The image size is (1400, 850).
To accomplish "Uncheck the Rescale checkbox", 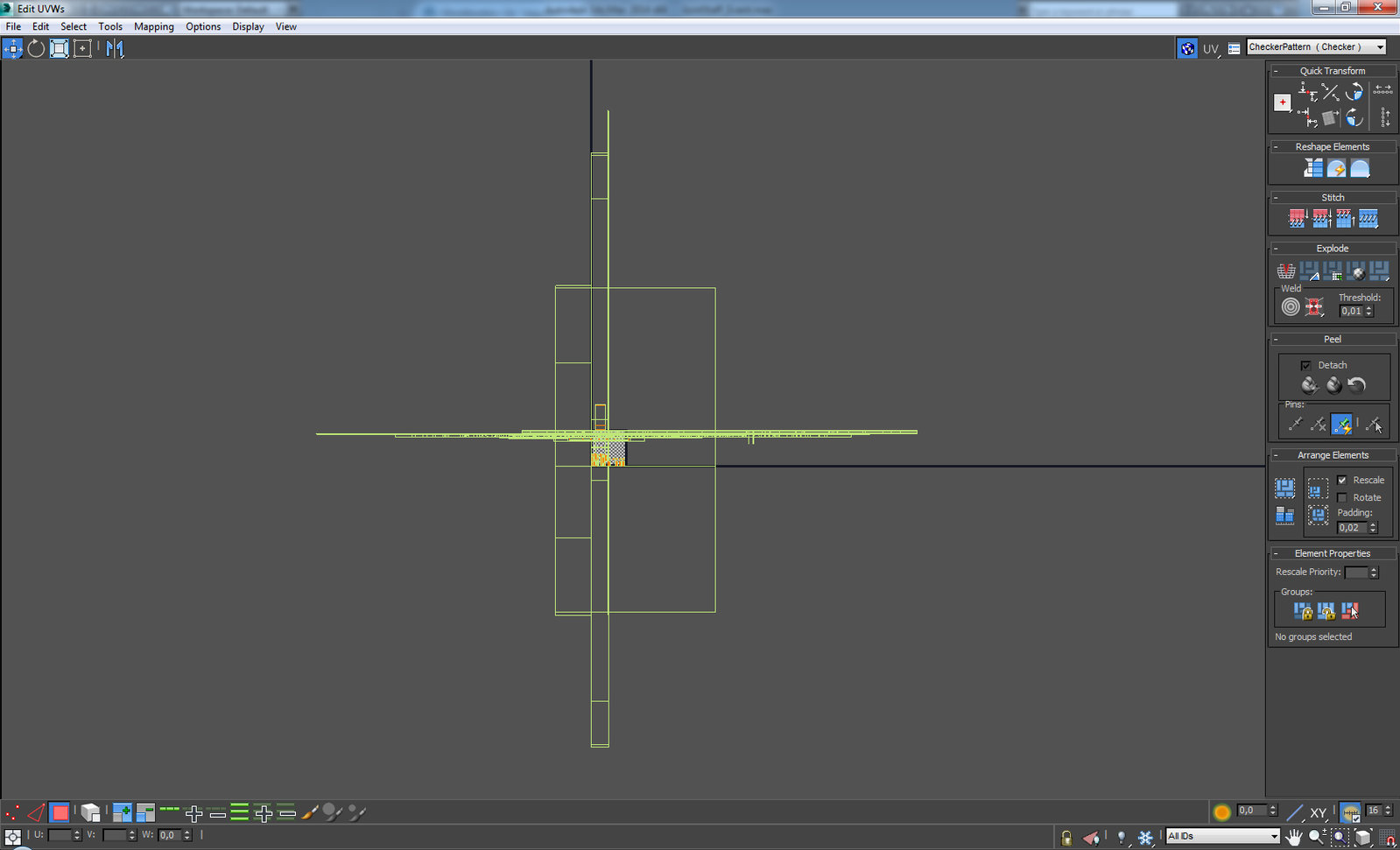I will tap(1342, 481).
